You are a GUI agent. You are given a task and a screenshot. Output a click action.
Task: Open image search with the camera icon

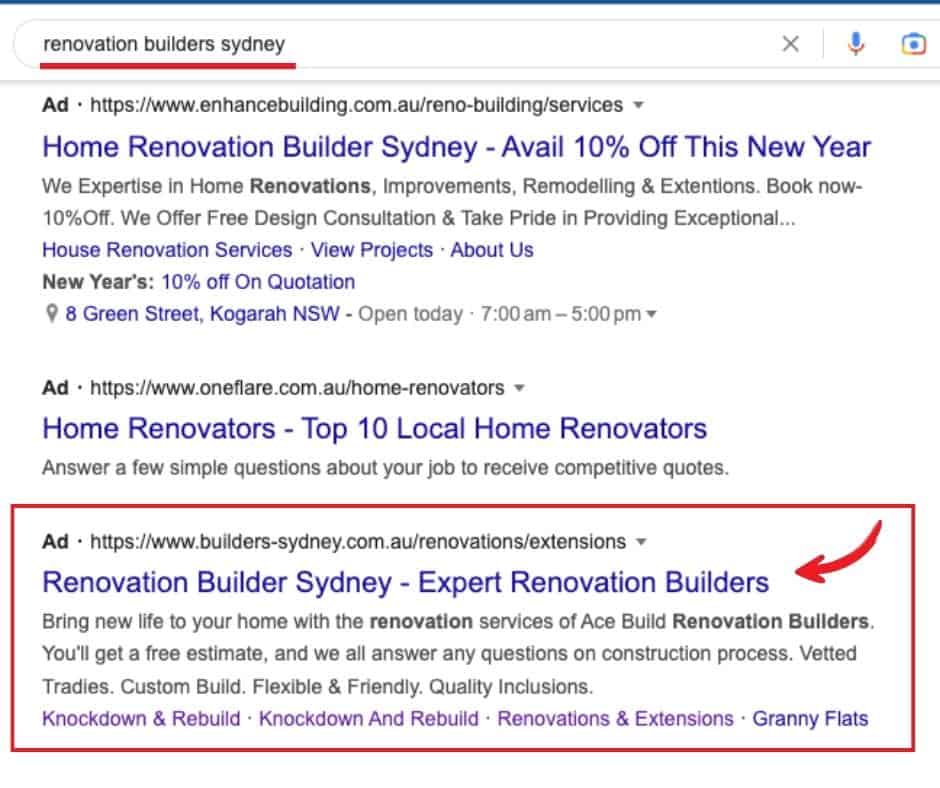tap(913, 44)
